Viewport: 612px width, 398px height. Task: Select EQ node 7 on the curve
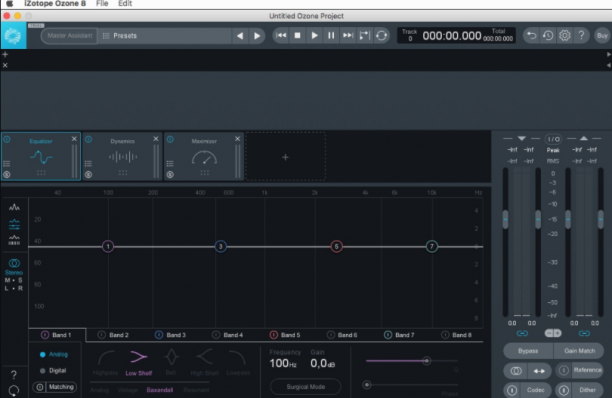[x=432, y=246]
